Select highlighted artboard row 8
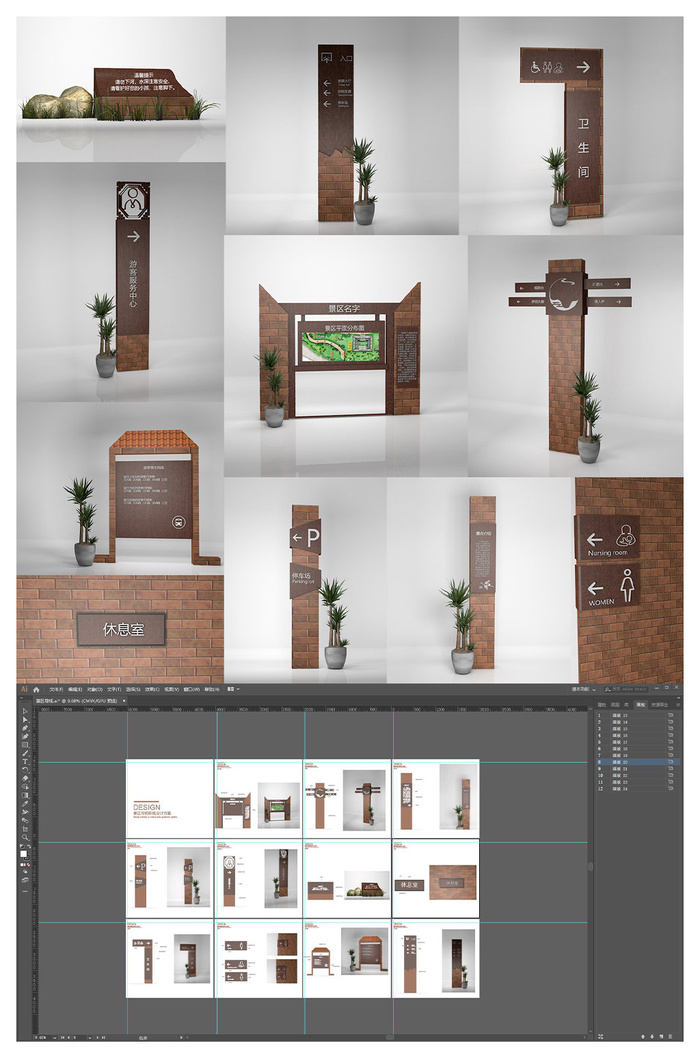The height and width of the screenshot is (1054, 700). (638, 762)
